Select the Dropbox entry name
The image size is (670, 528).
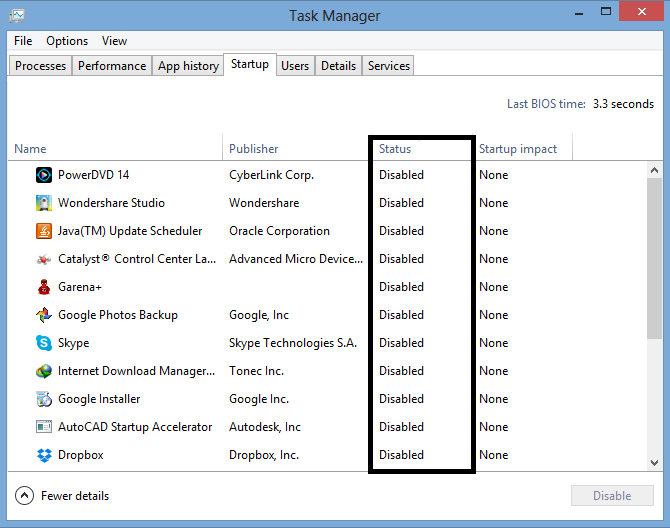pos(81,455)
